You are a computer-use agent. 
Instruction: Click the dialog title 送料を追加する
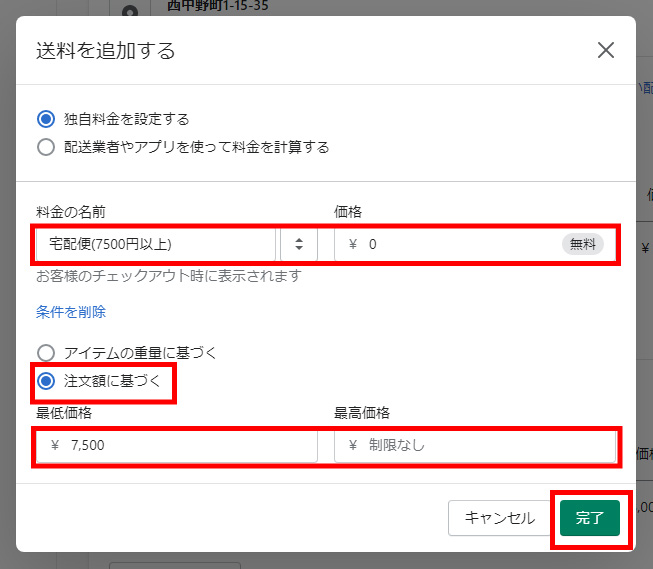(x=105, y=50)
